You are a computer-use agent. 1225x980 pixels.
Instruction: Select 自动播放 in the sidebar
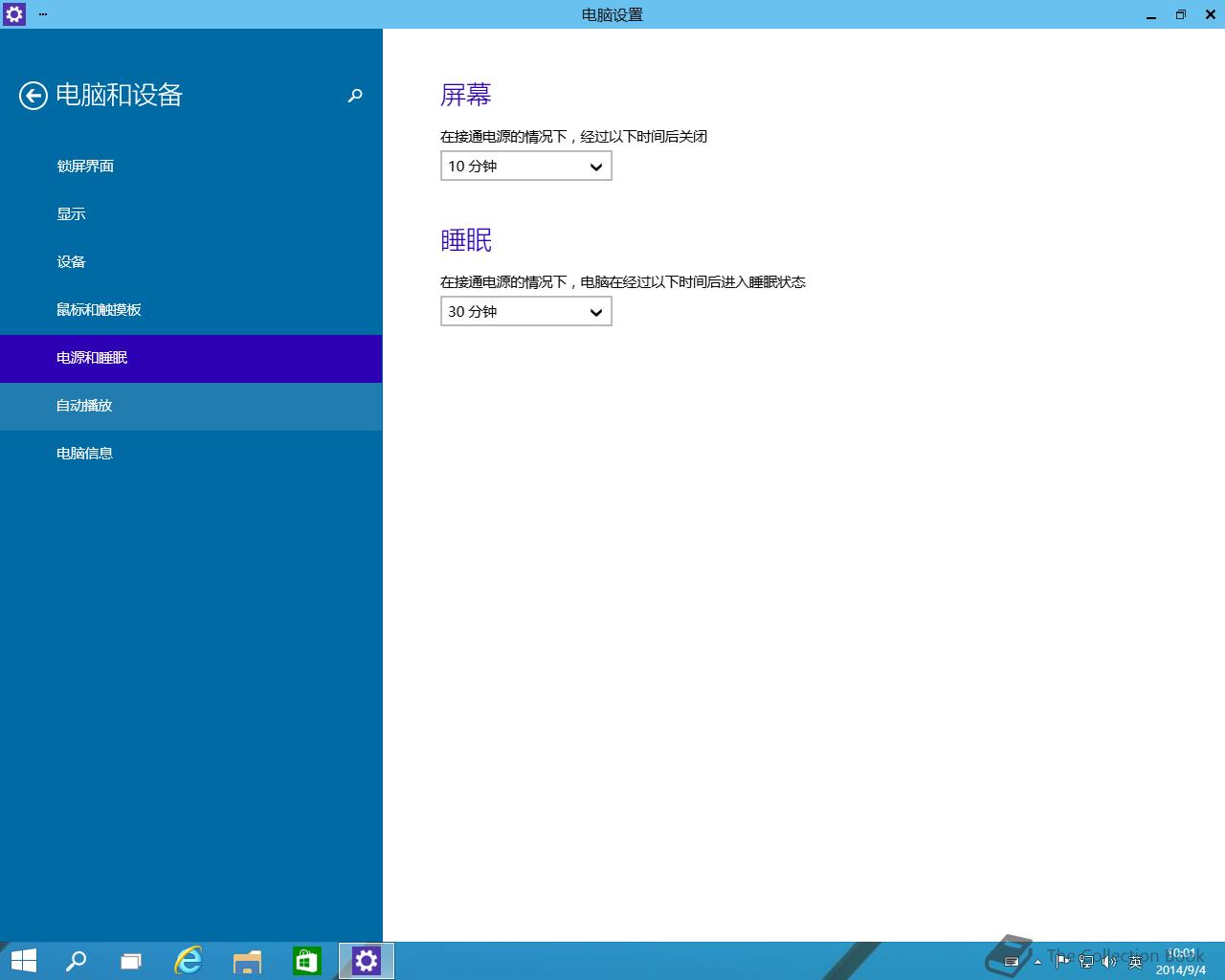(191, 406)
